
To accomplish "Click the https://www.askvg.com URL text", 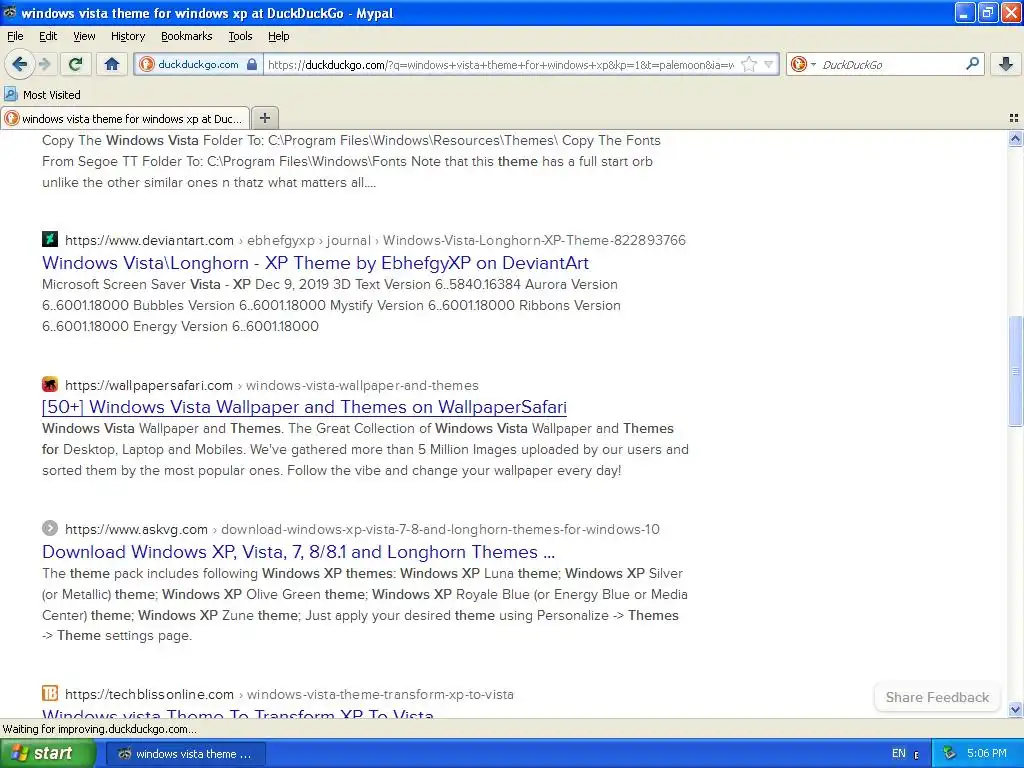I will 136,529.
